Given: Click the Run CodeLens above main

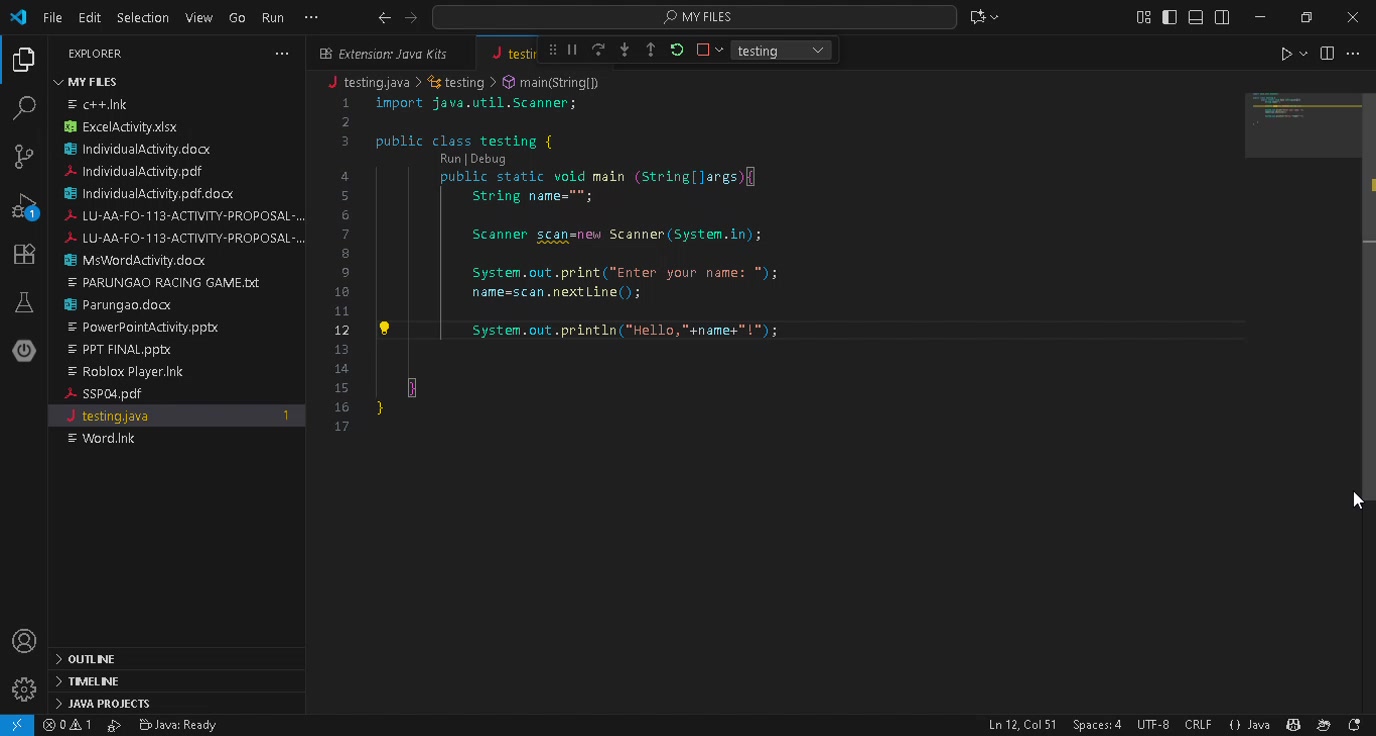Looking at the screenshot, I should coord(450,158).
